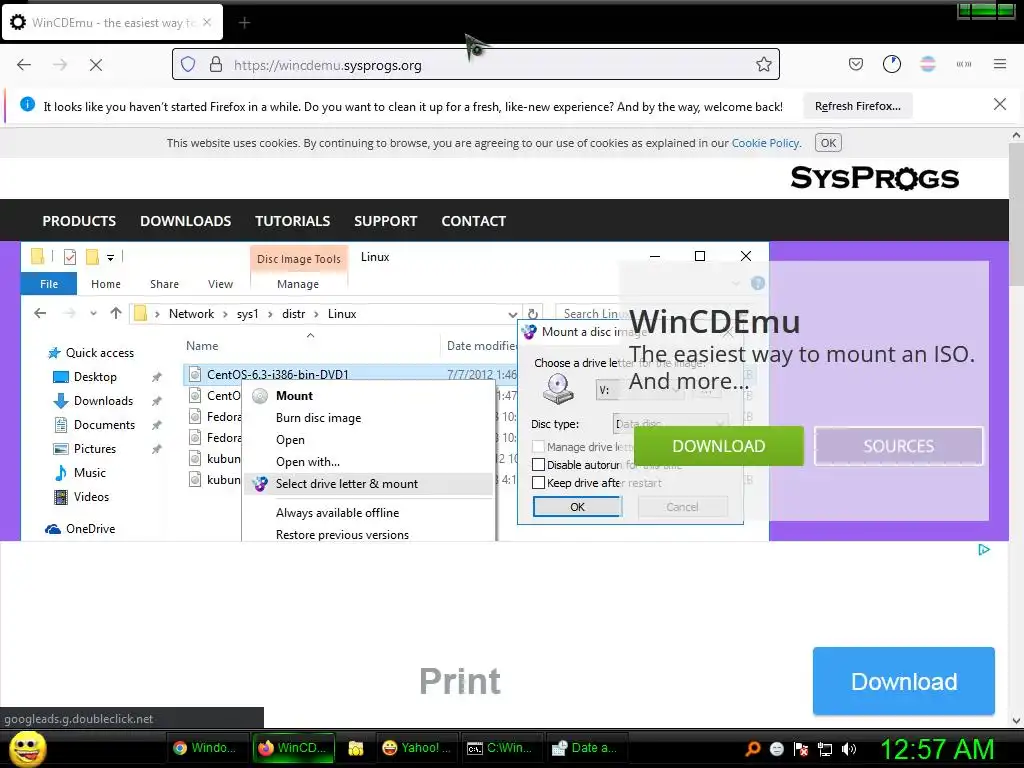
Task: Open the CONTACT navigation item
Action: point(473,221)
